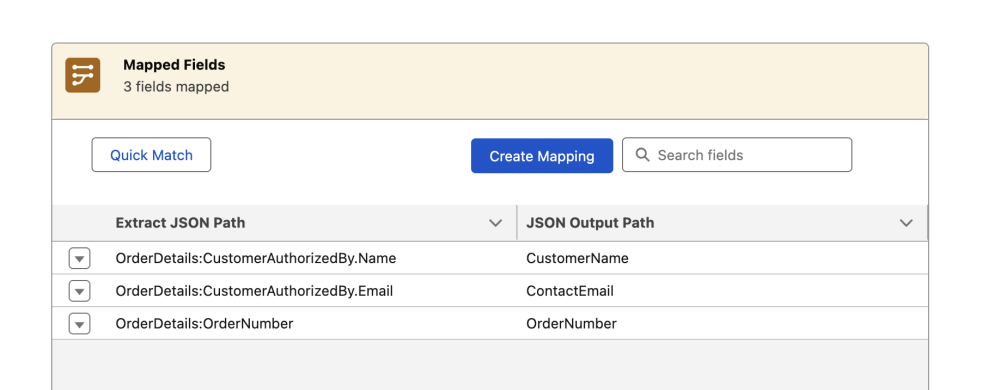Sort by Extract JSON Path header
The image size is (1000, 390).
tap(180, 223)
